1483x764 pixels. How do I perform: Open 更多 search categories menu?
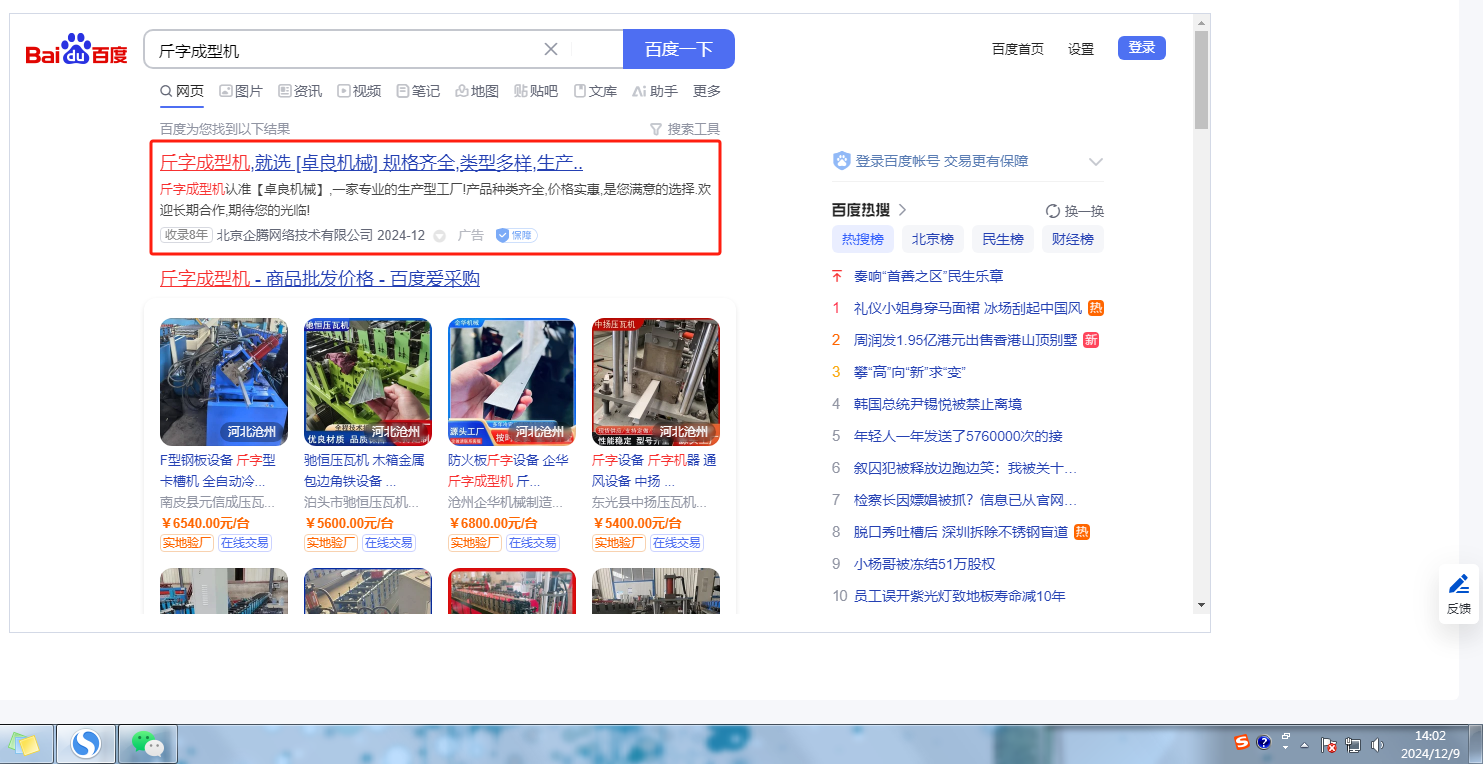(x=707, y=91)
